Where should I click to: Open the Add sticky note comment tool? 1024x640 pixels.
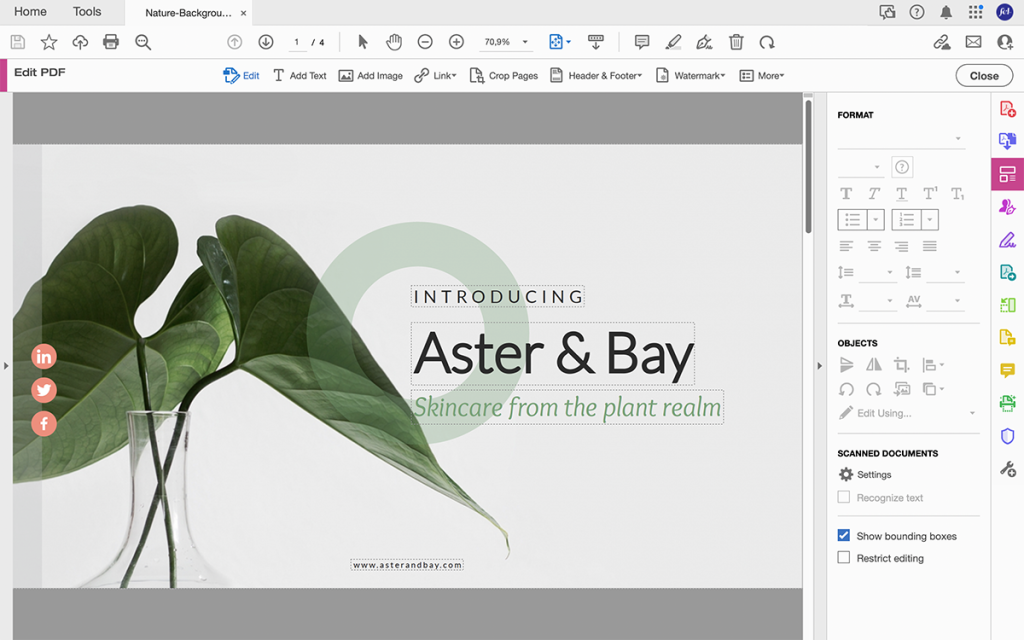(641, 42)
